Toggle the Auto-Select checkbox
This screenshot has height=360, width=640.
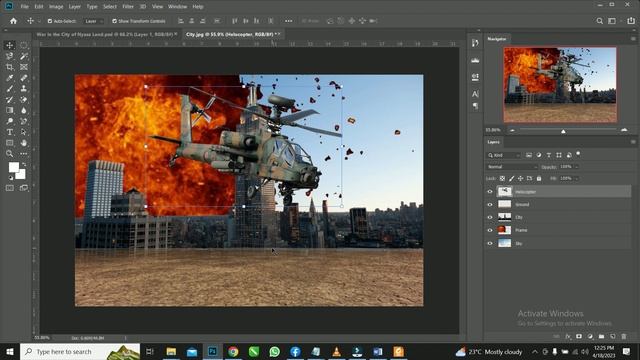pyautogui.click(x=50, y=21)
